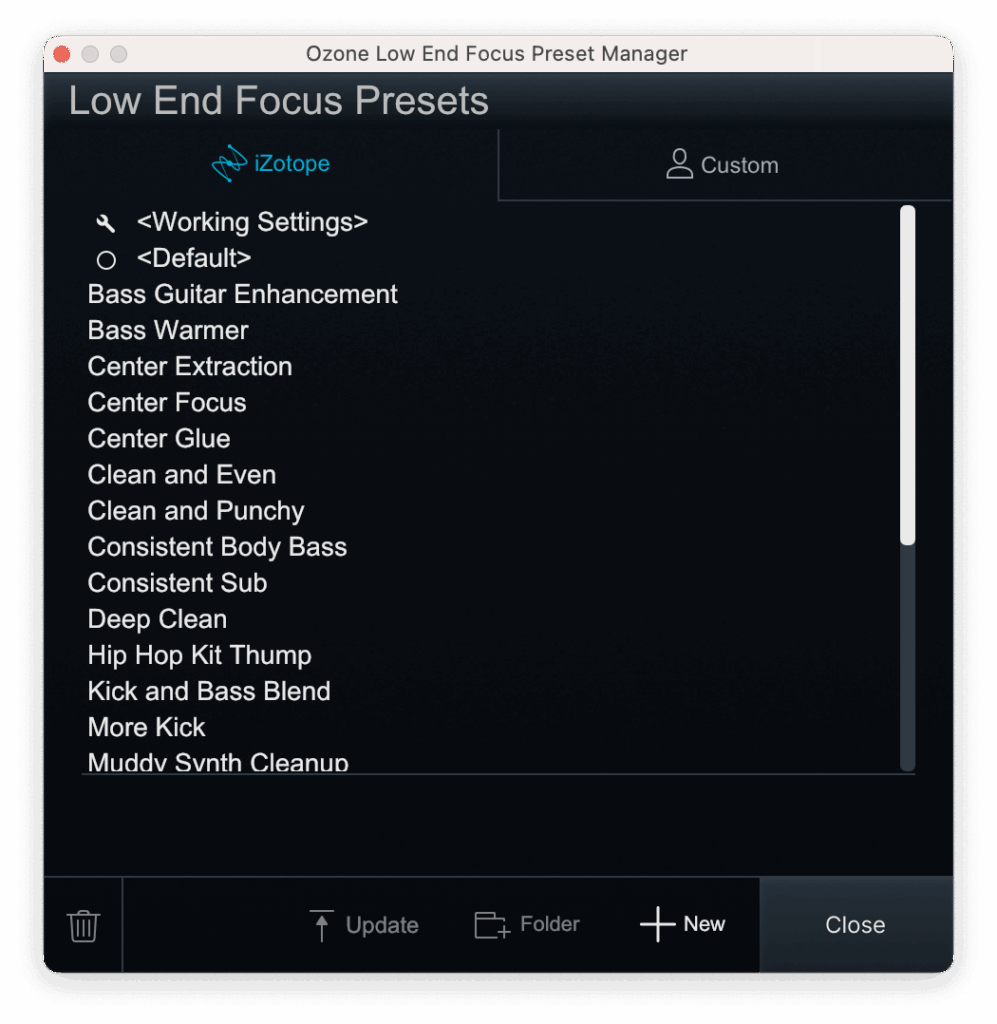The height and width of the screenshot is (1024, 997).
Task: Click the trash delete preset icon
Action: (x=83, y=925)
